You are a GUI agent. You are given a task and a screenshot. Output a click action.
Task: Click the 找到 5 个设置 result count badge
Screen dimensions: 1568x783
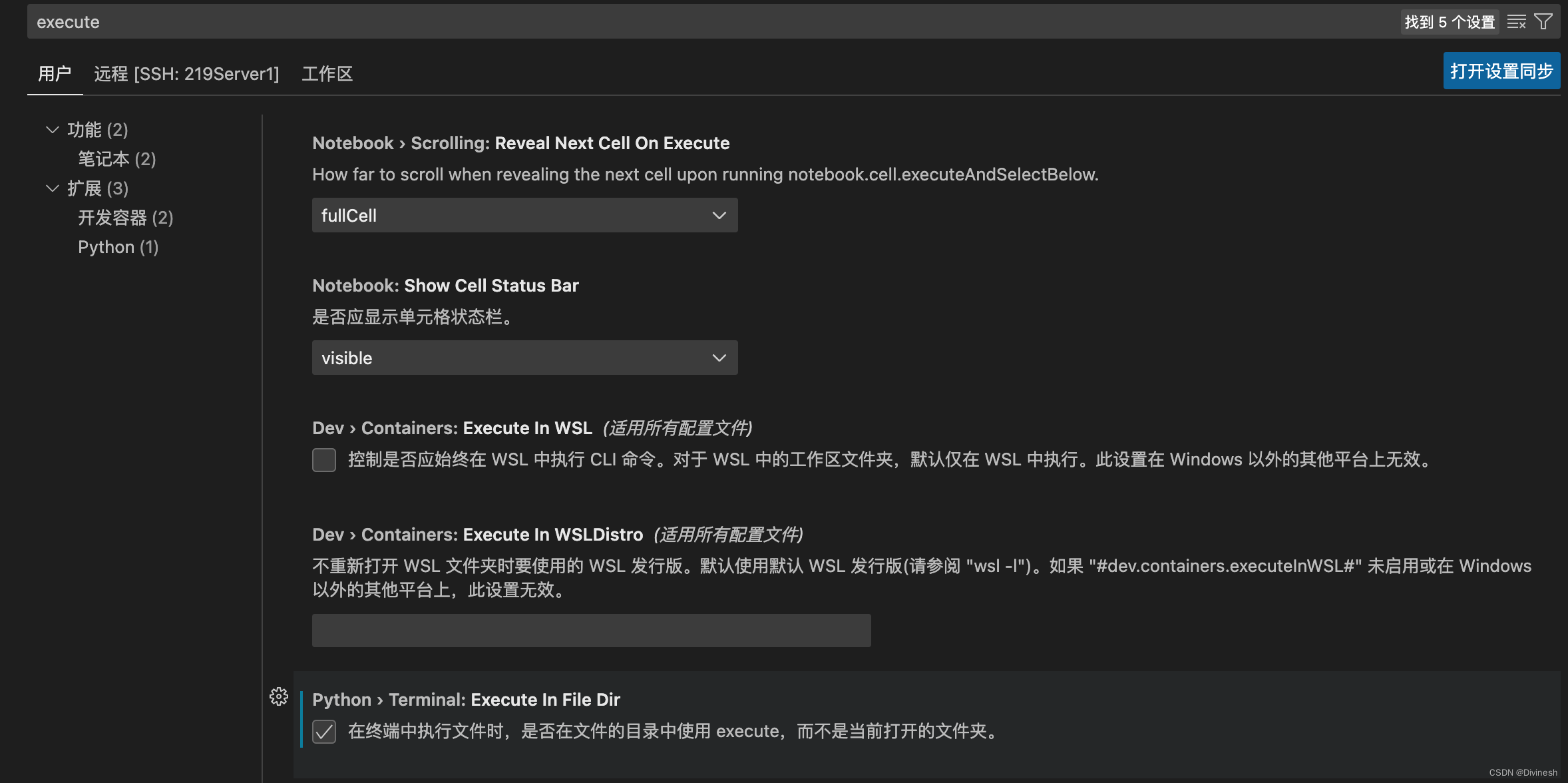[1449, 22]
